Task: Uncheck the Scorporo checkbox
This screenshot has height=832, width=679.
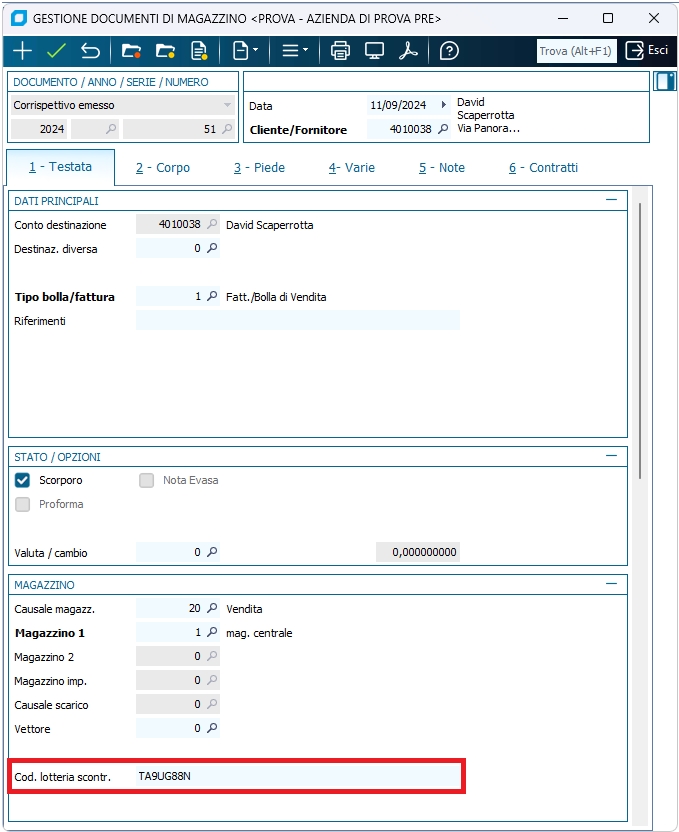Action: [22, 480]
